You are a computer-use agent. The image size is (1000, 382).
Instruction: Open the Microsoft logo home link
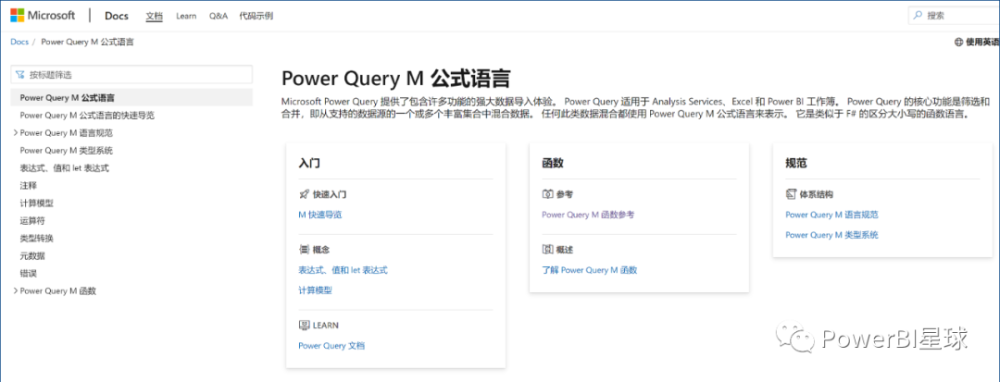pyautogui.click(x=42, y=15)
